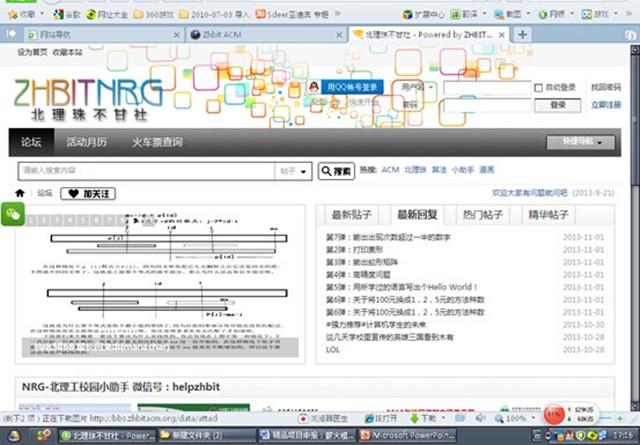The width and height of the screenshot is (640, 445).
Task: Click the green 下载 download icon
Action: coord(415,418)
